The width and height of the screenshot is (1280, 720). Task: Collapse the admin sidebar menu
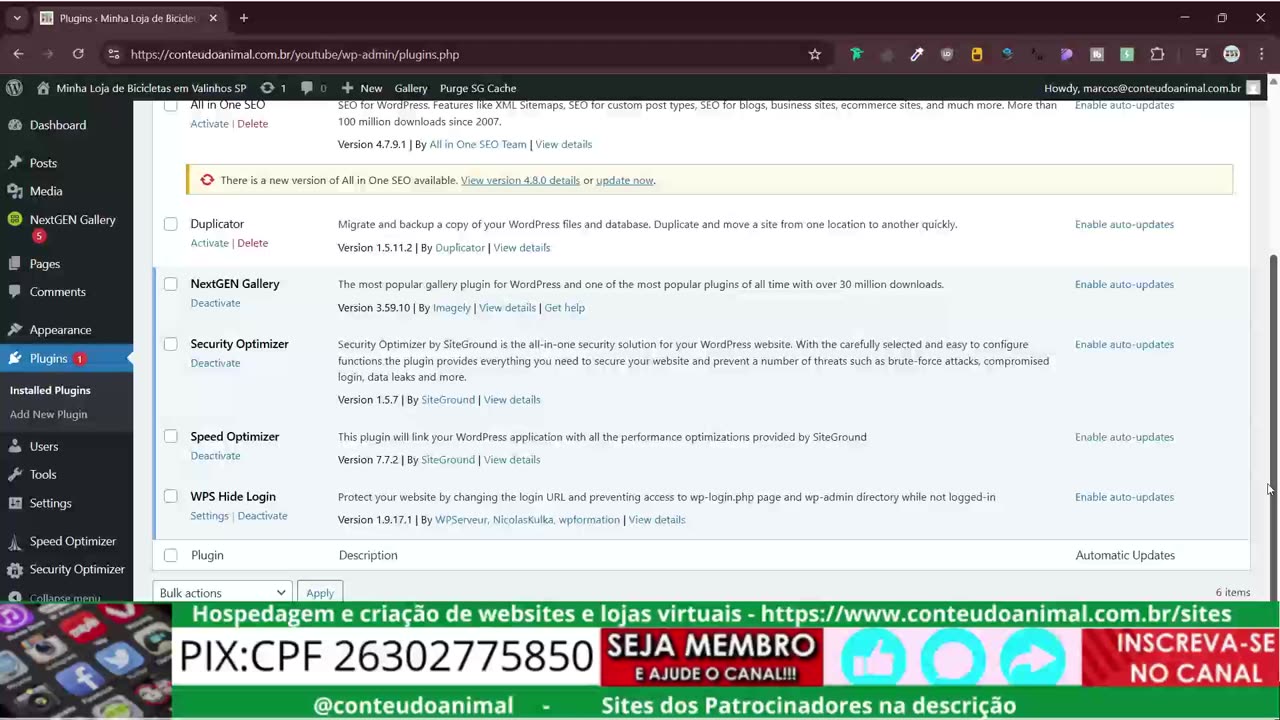64,597
